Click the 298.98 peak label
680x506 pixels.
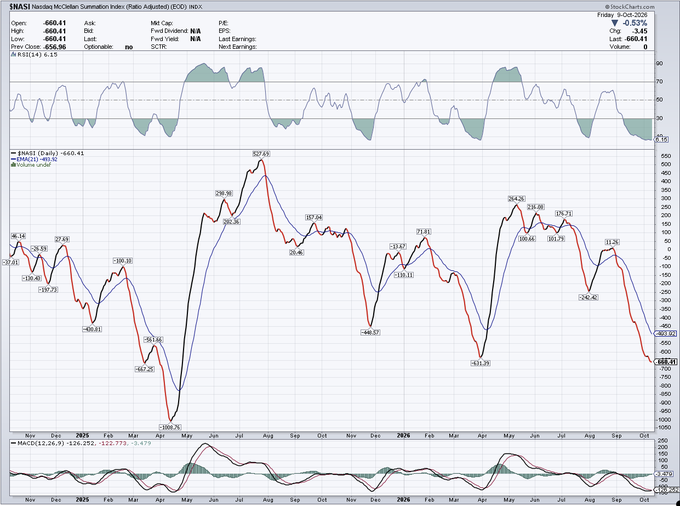[224, 193]
